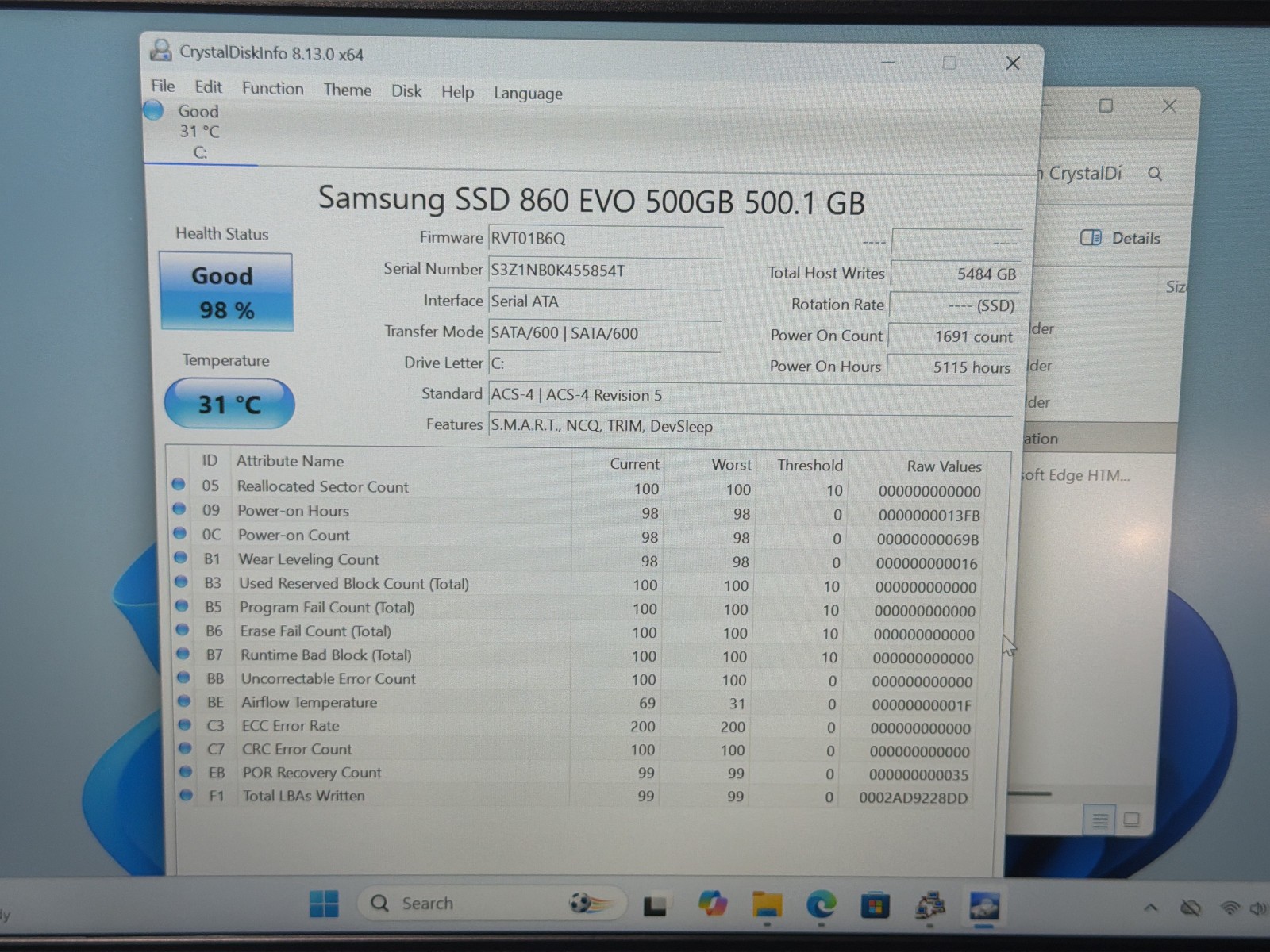Select the C: drive Good status icon
This screenshot has width=1270, height=952.
point(153,110)
